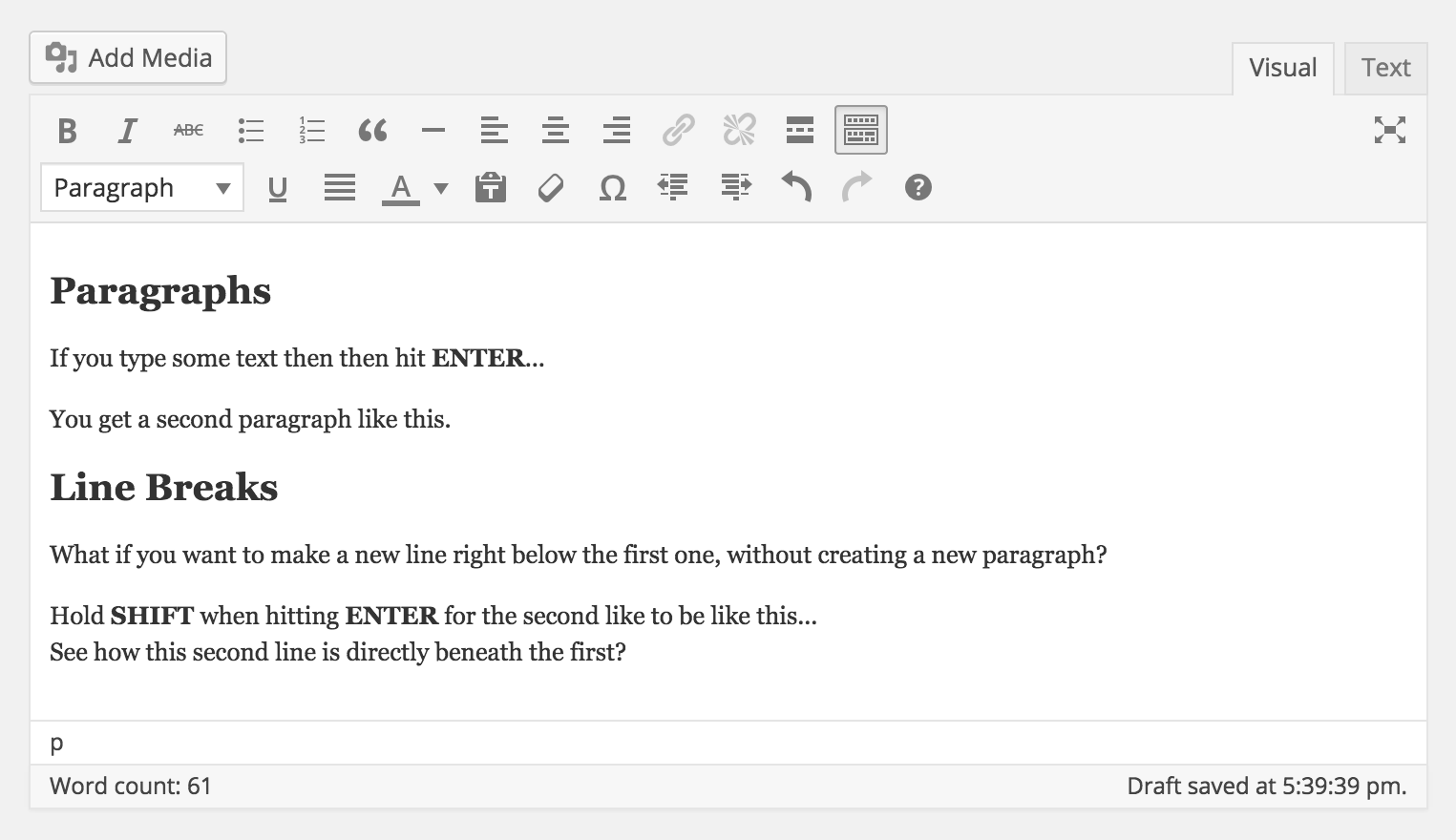Screen dimensions: 1456x840
Task: Insert a horizontal line
Action: (x=433, y=130)
